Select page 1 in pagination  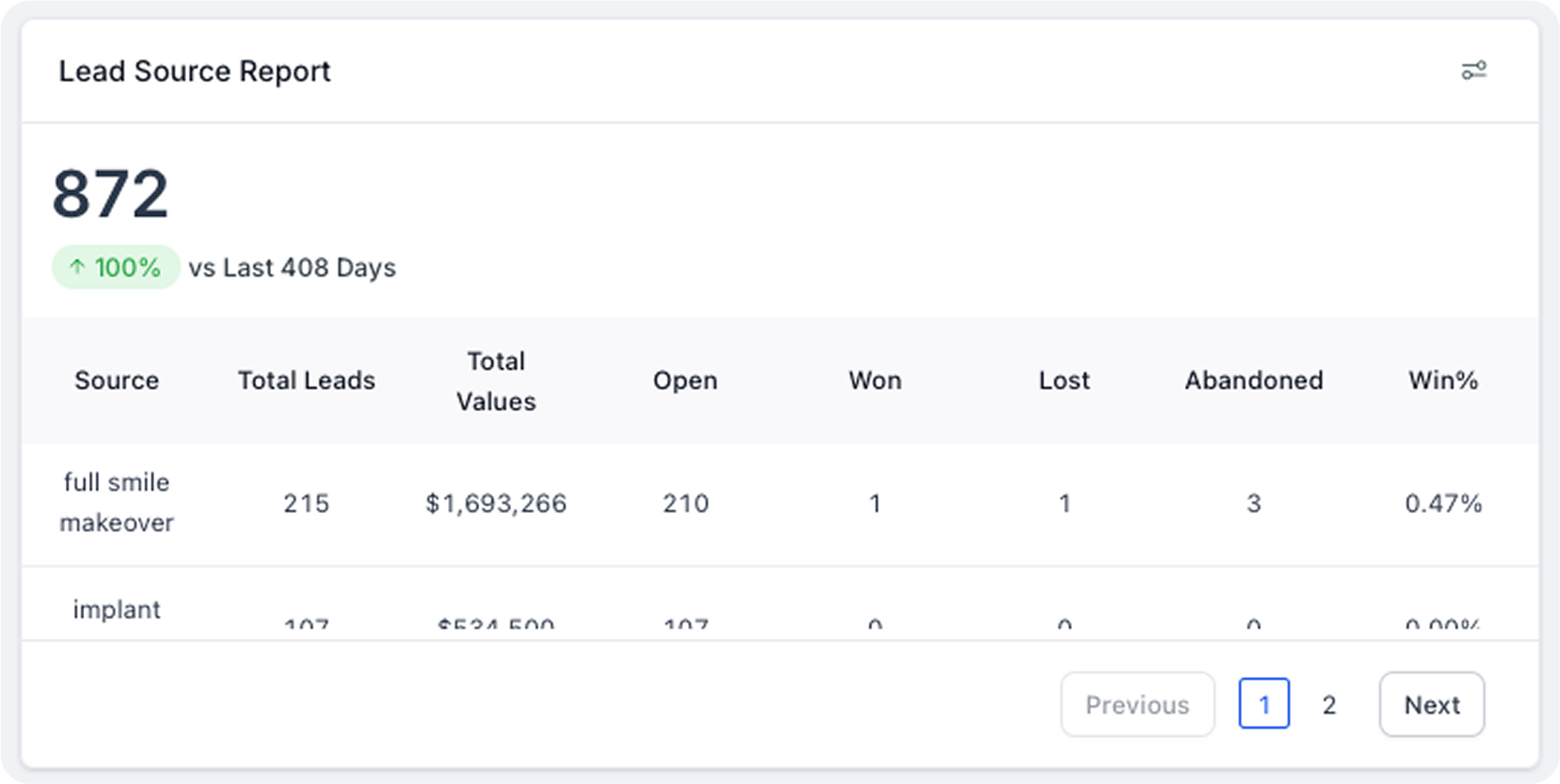[1264, 703]
